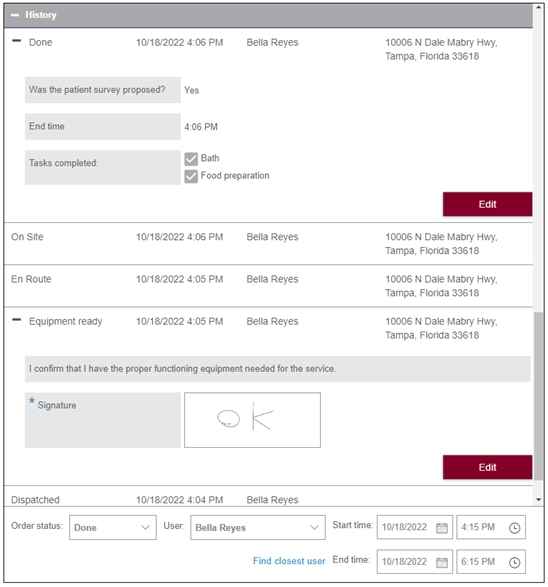The height and width of the screenshot is (587, 548).
Task: Click the Find closest user link
Action: click(289, 561)
